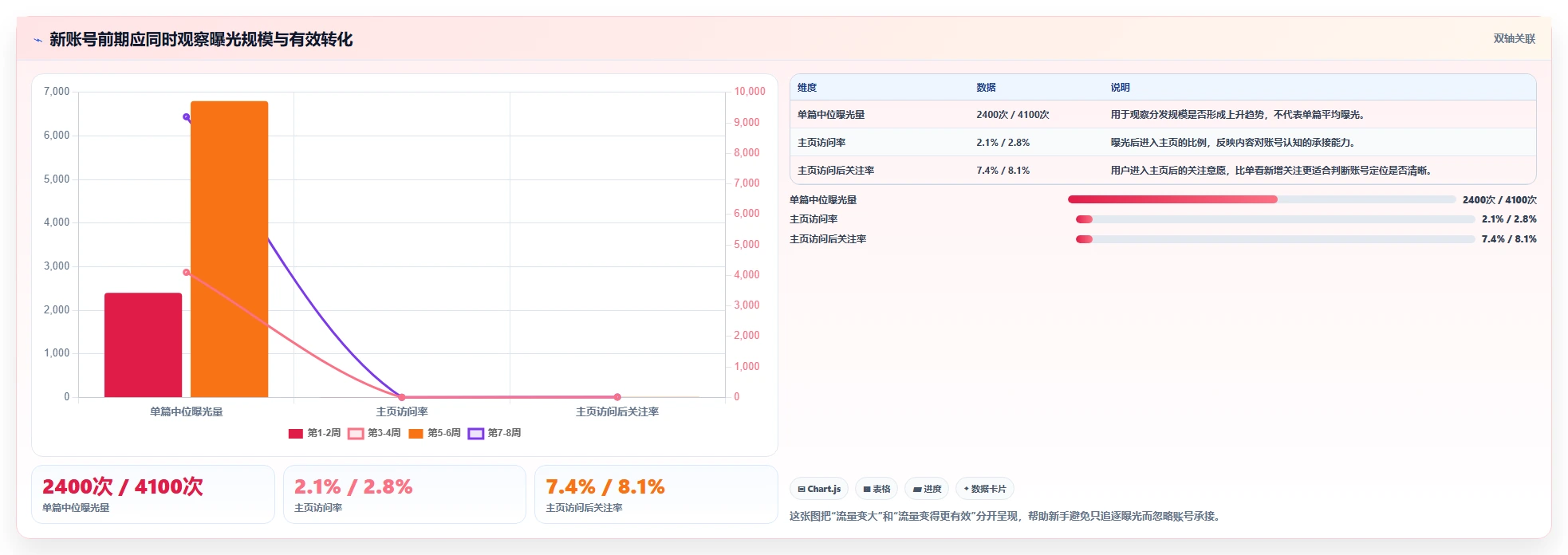Click the 进度 tag chip
The image size is (1568, 555).
(x=927, y=489)
